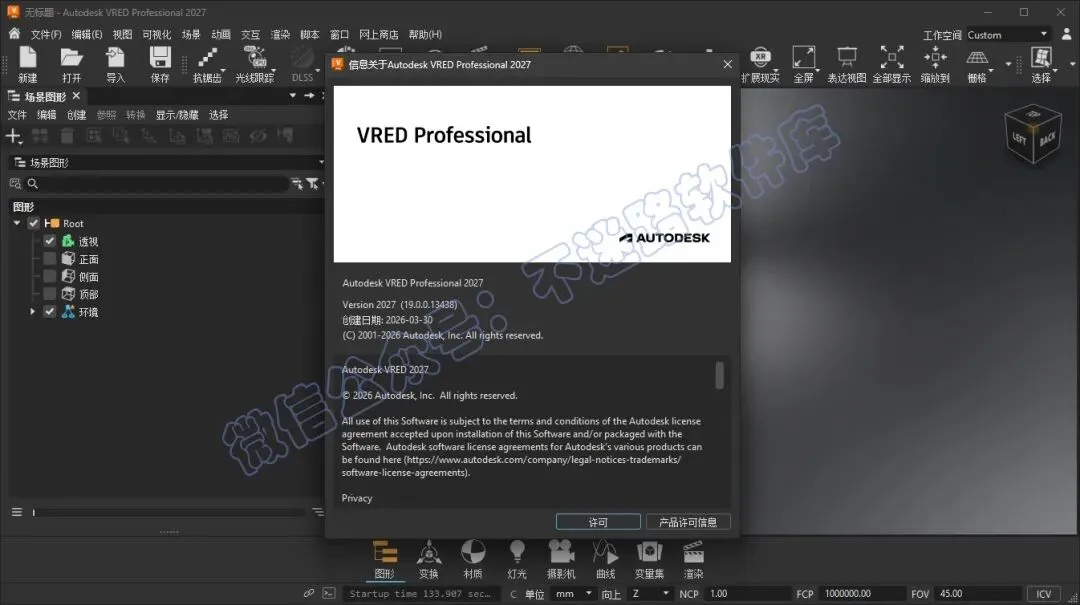Open the 向上 Z axis dropdown

coord(650,594)
